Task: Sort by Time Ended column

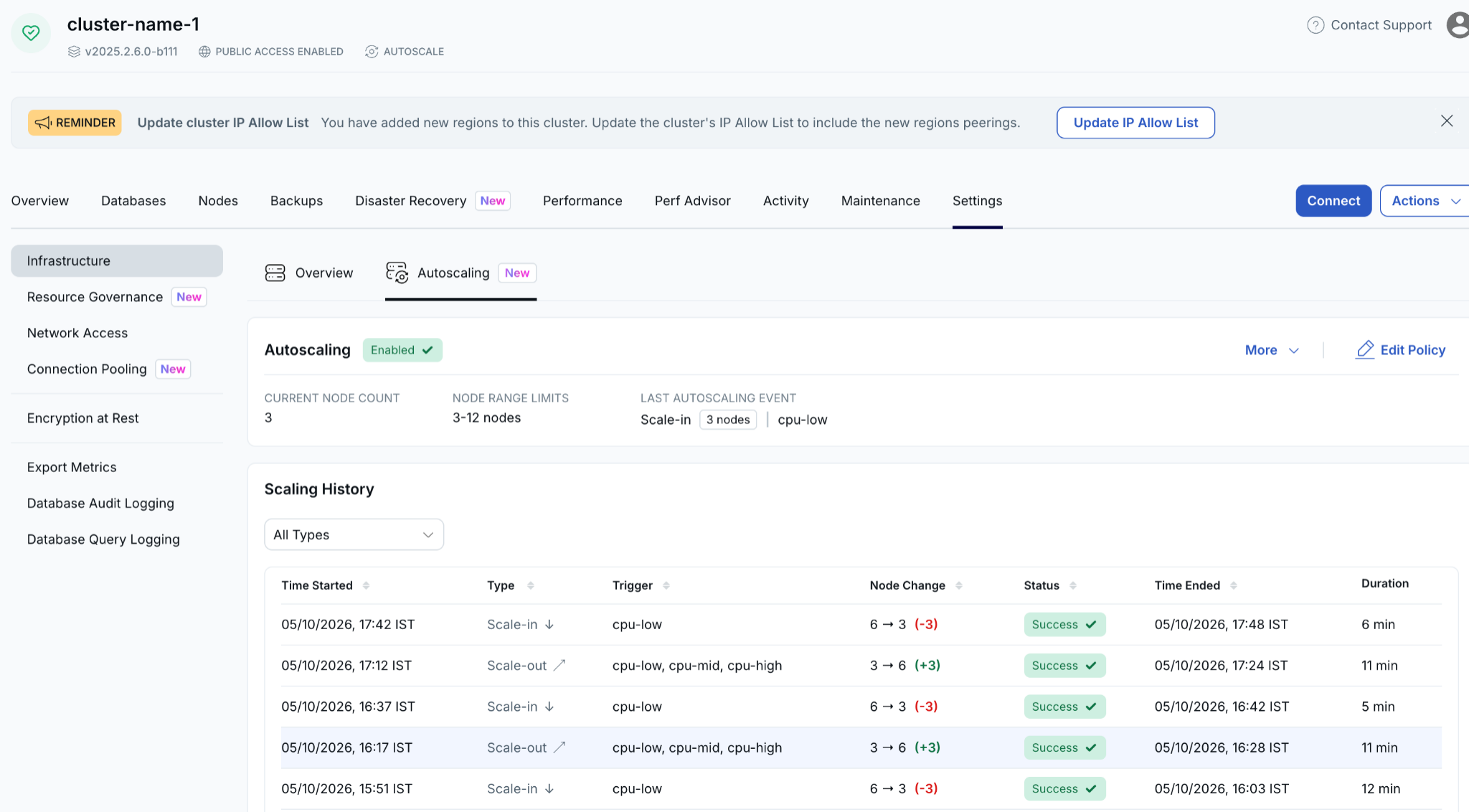Action: 1234,585
